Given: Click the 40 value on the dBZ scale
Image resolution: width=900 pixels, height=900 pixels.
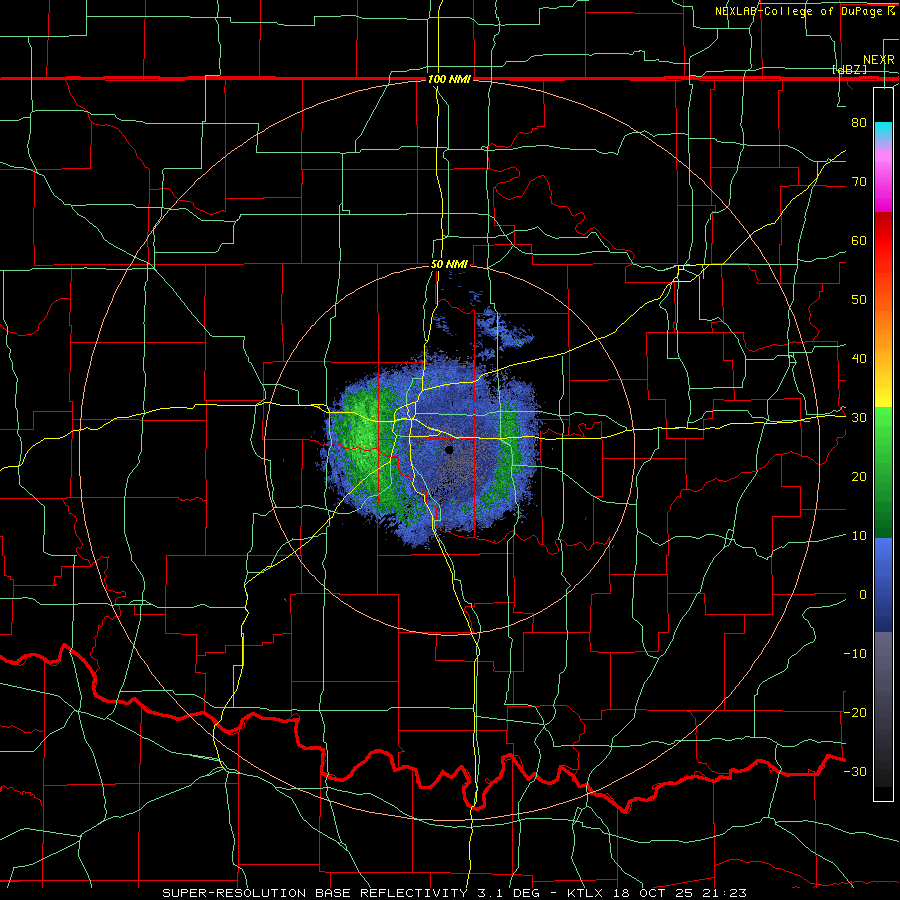Looking at the screenshot, I should coord(859,359).
